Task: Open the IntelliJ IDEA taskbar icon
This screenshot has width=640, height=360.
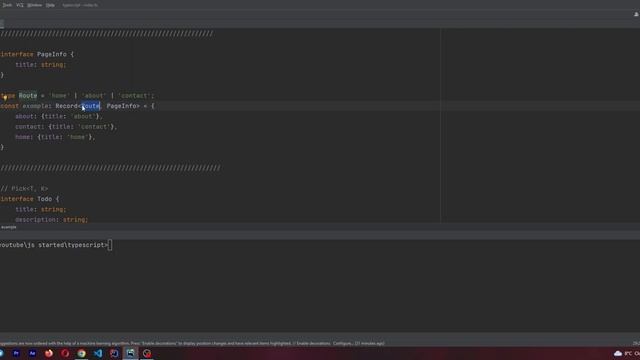Action: (x=114, y=353)
